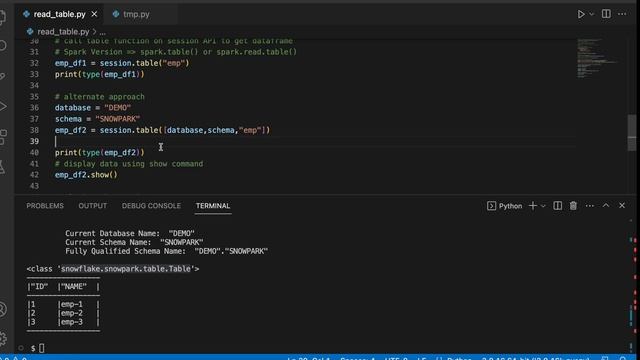This screenshot has height=360, width=640.
Task: Open the editor More Actions ellipsis menu
Action: coord(622,14)
